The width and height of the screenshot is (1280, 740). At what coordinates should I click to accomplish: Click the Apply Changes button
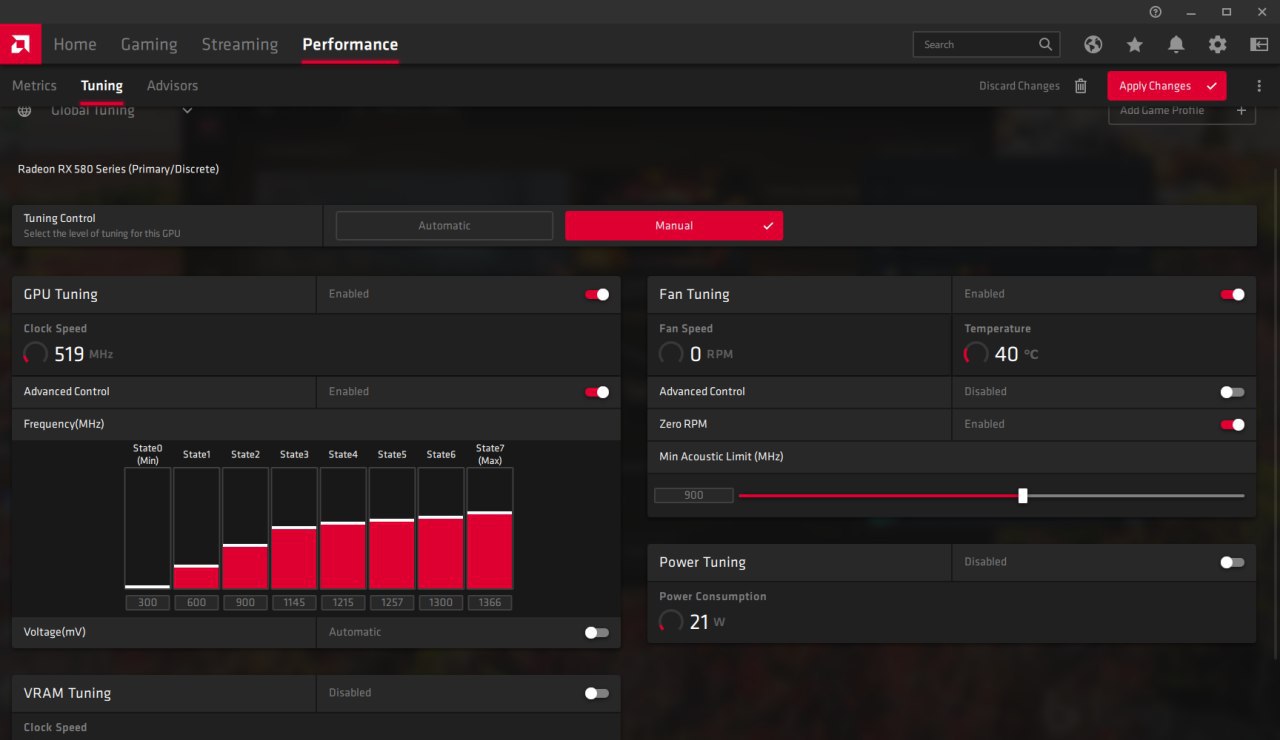[x=1166, y=86]
